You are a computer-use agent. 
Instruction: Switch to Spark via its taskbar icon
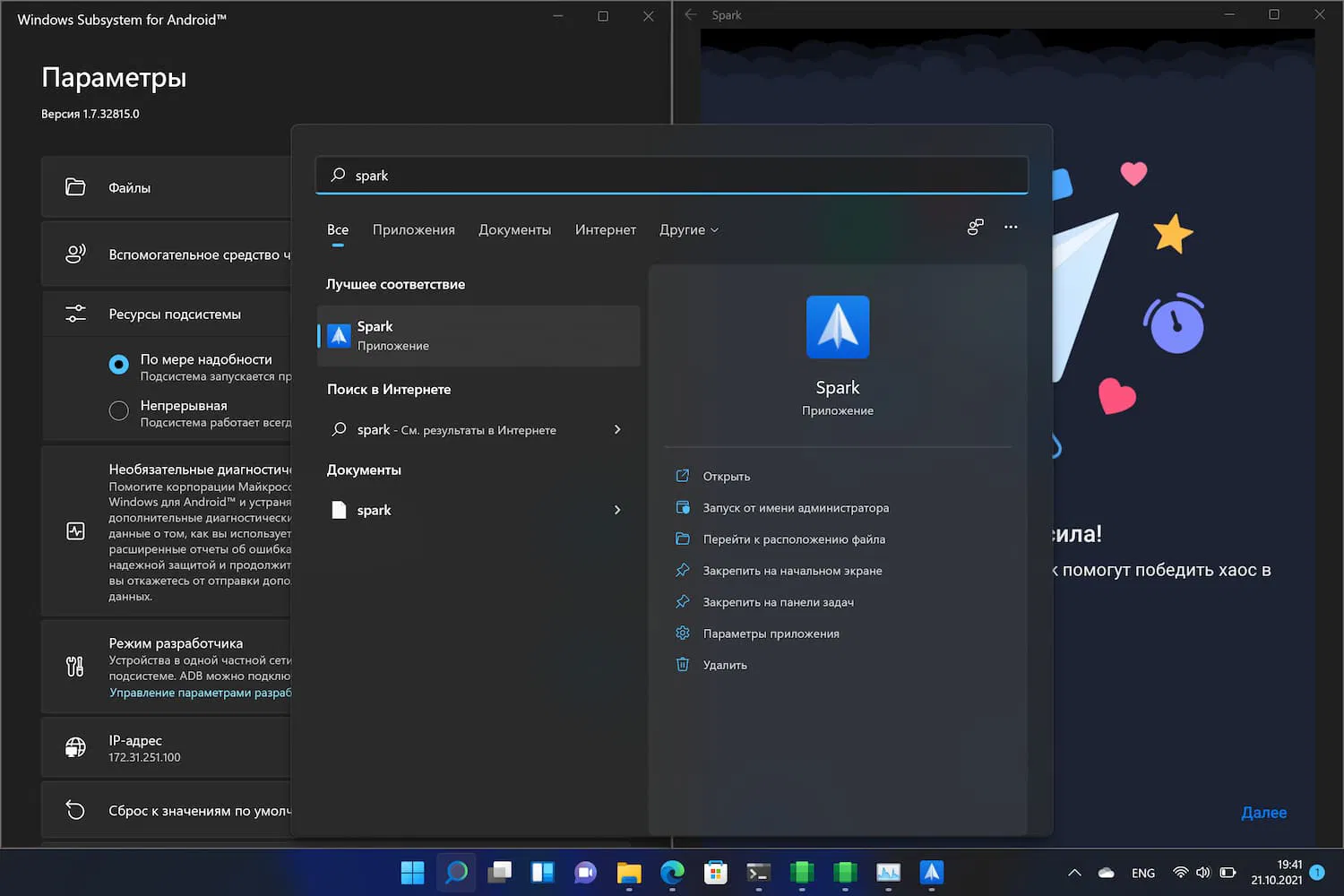click(x=932, y=872)
